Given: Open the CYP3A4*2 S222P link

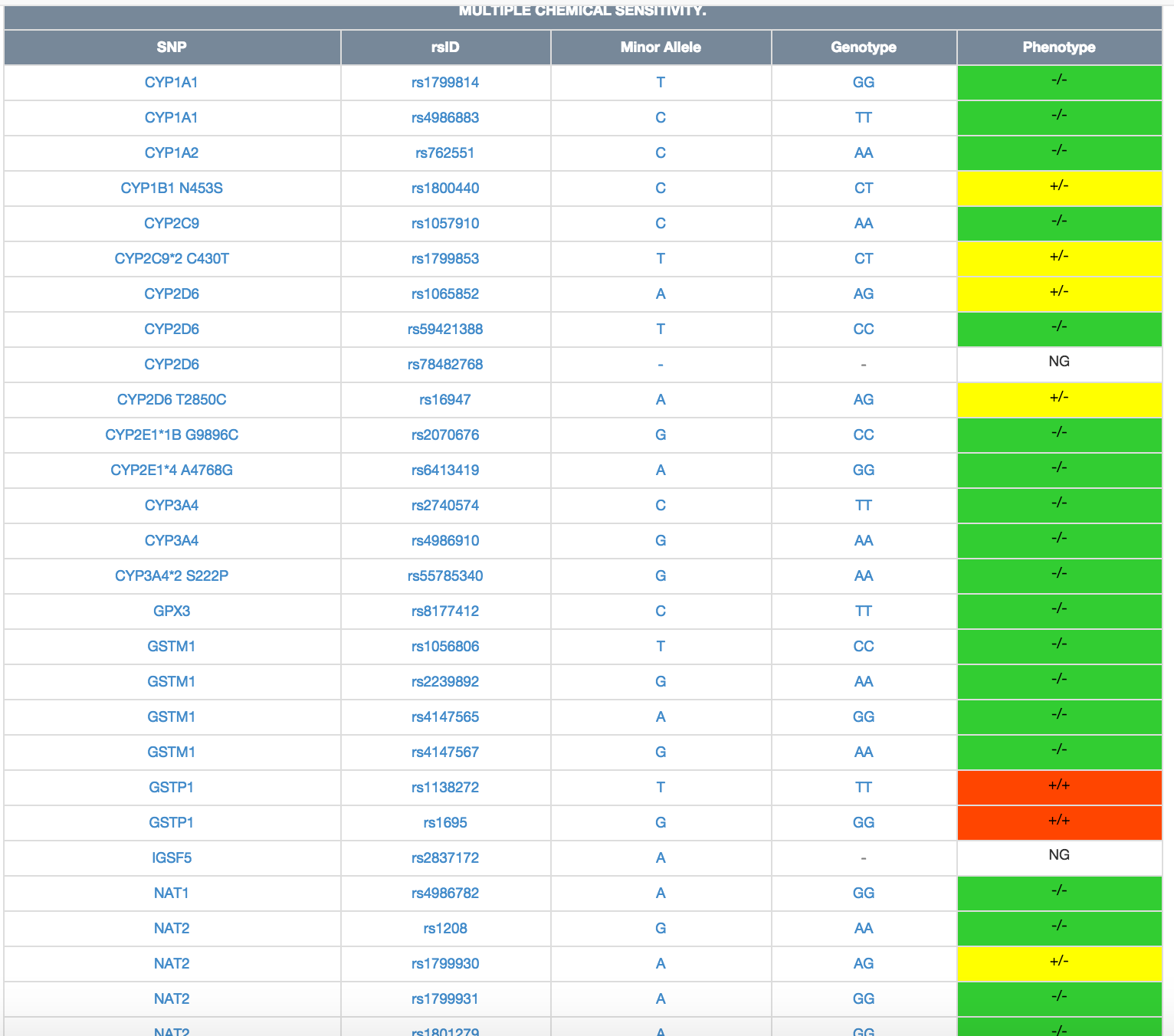Looking at the screenshot, I should point(172,576).
